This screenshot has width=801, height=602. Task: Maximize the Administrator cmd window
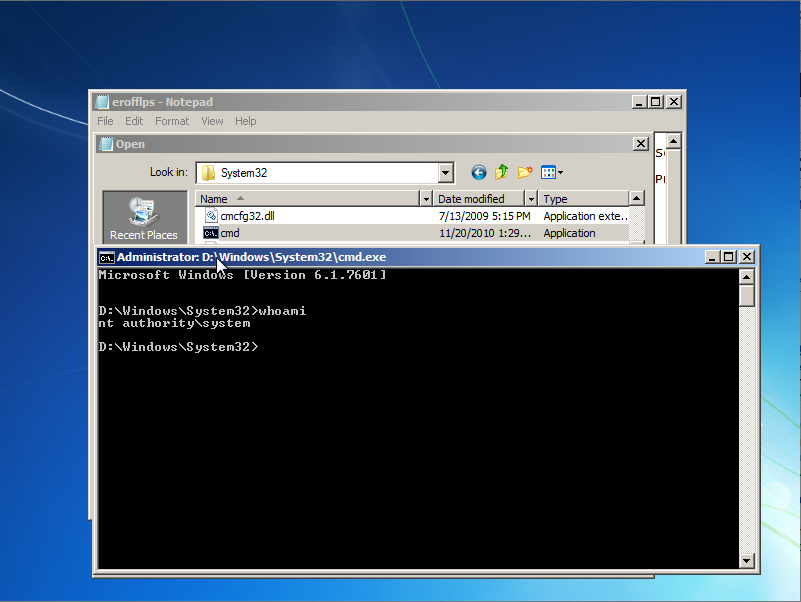tap(728, 257)
